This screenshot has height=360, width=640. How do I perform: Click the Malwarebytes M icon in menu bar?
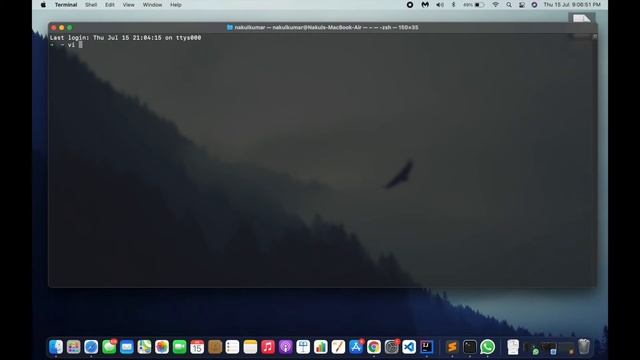click(425, 5)
